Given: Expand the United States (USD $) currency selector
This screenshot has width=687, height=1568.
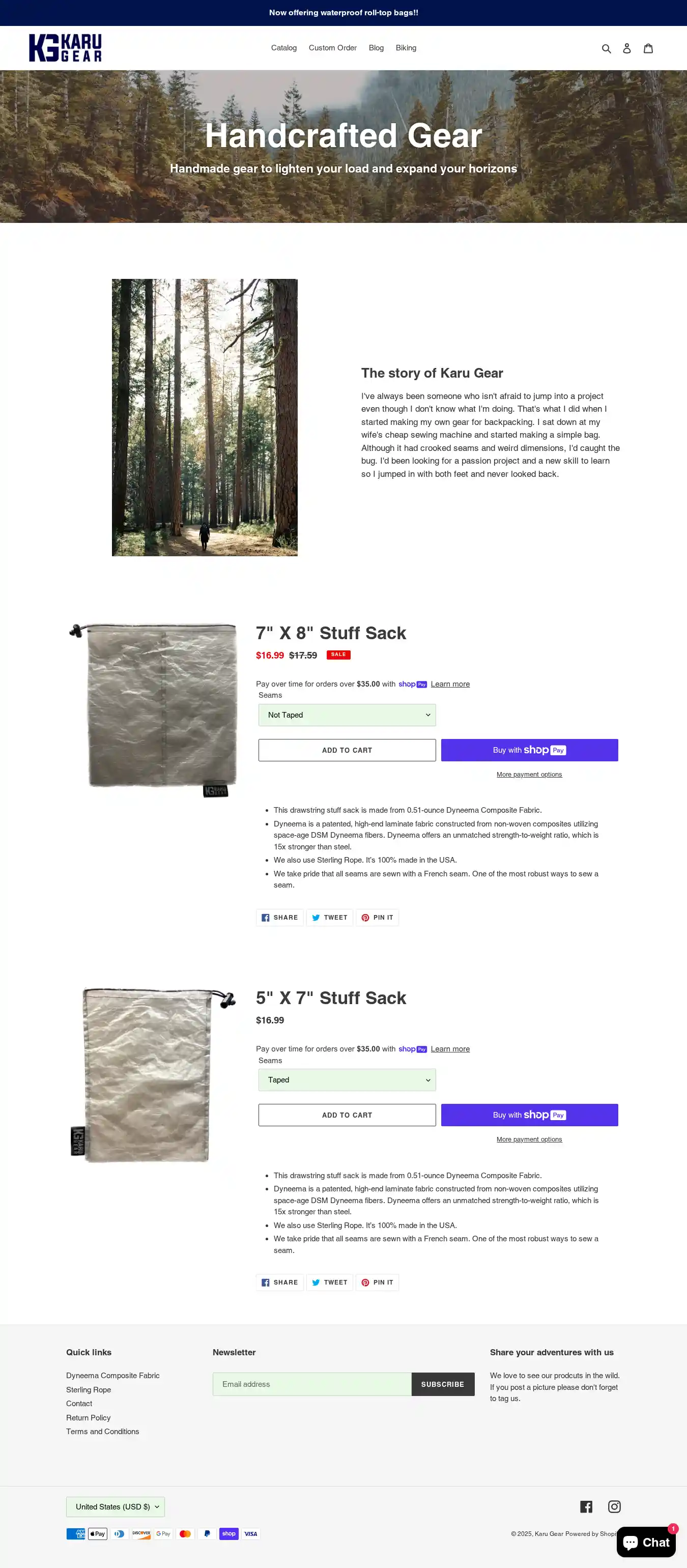Looking at the screenshot, I should pos(116,1506).
